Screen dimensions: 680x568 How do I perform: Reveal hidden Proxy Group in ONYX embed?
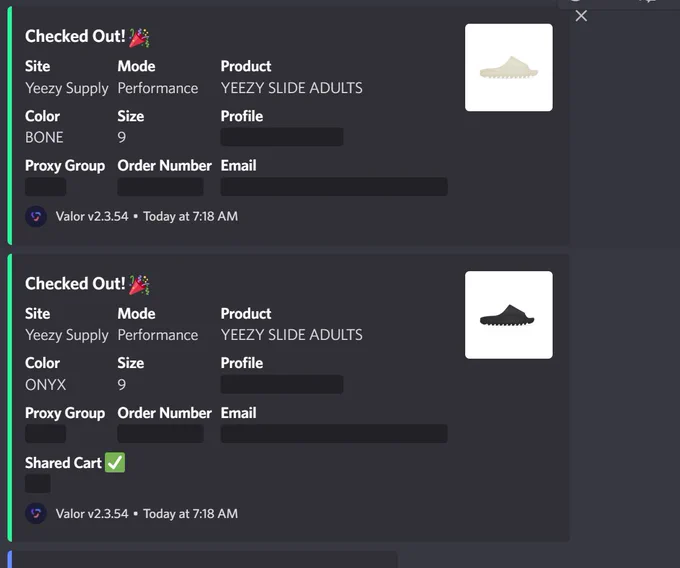pos(46,434)
